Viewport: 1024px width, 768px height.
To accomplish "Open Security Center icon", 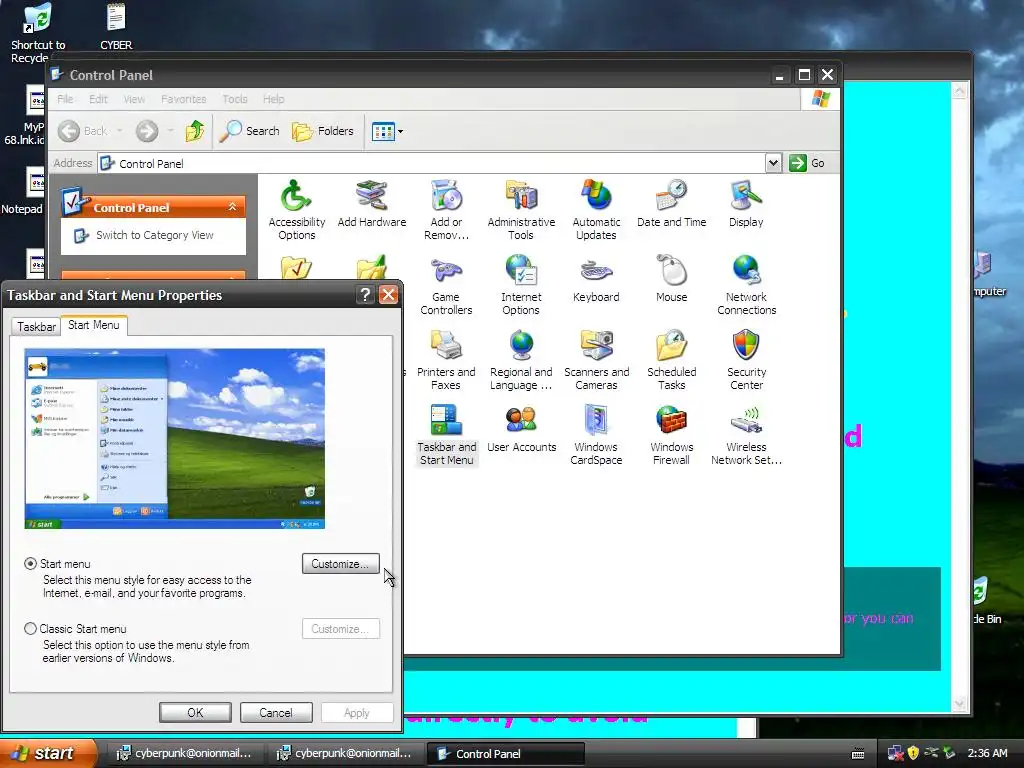I will 746,360.
